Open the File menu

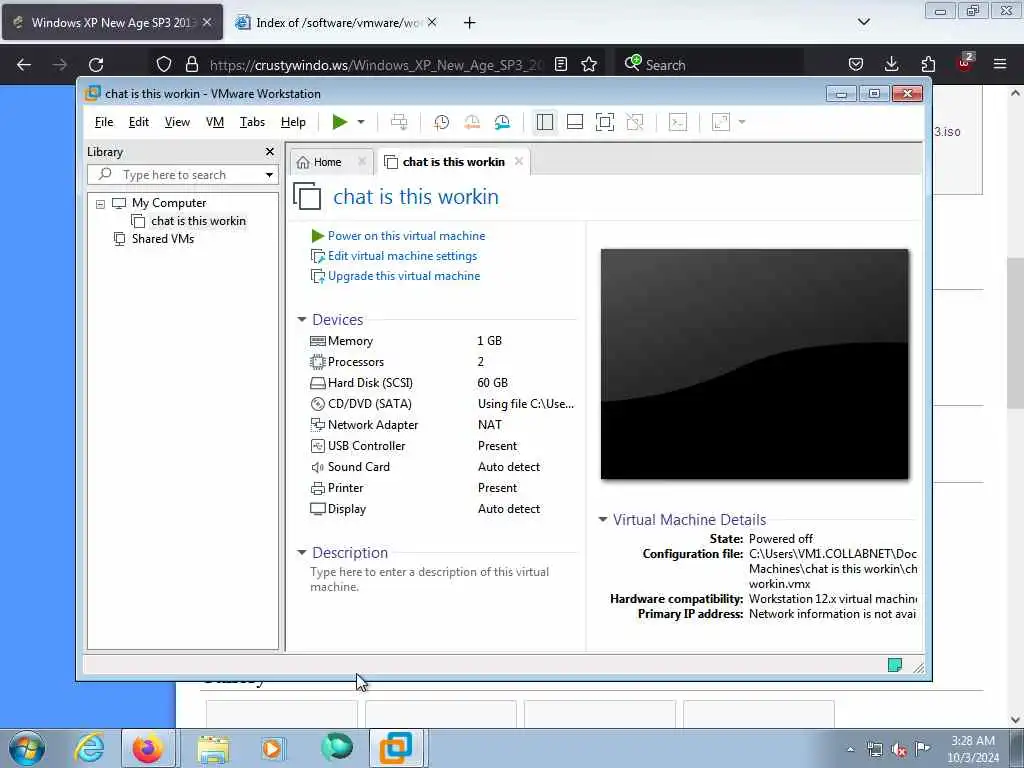point(104,122)
